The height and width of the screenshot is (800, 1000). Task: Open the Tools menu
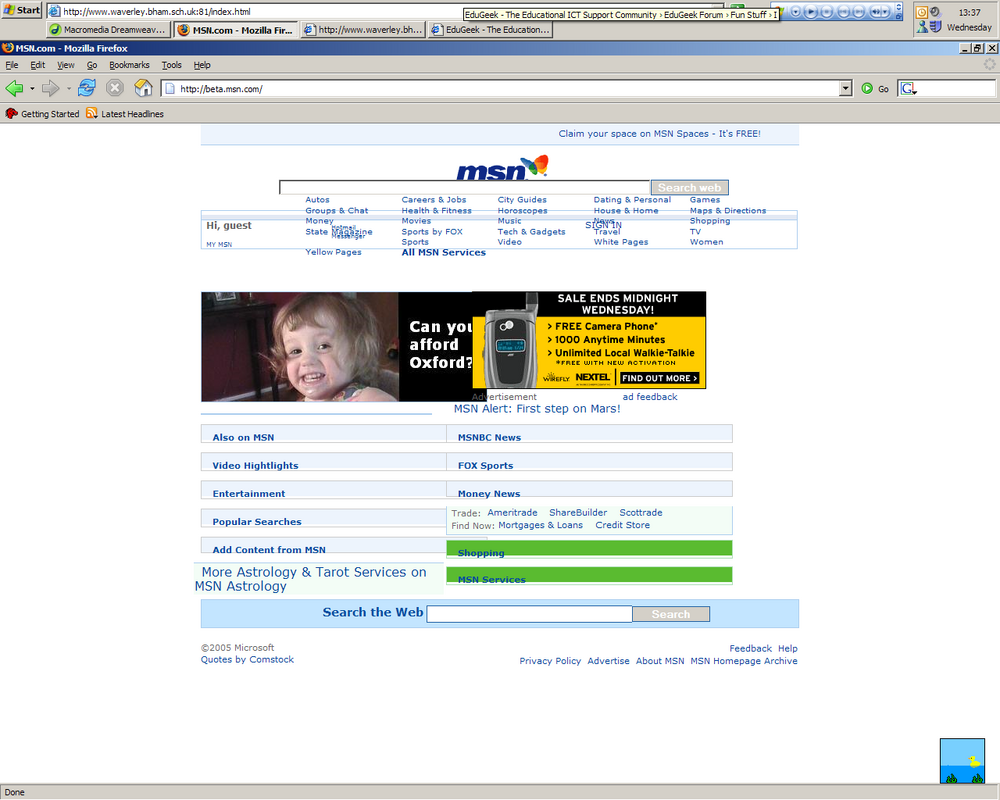pos(172,65)
